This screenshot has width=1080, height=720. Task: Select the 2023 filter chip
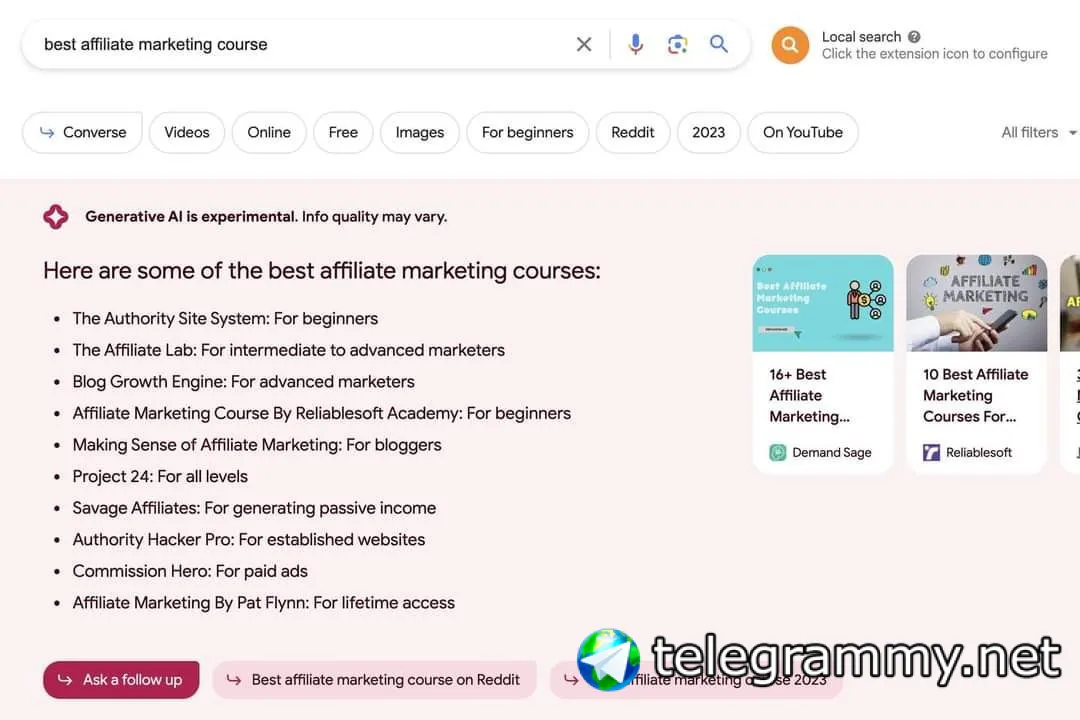tap(709, 132)
